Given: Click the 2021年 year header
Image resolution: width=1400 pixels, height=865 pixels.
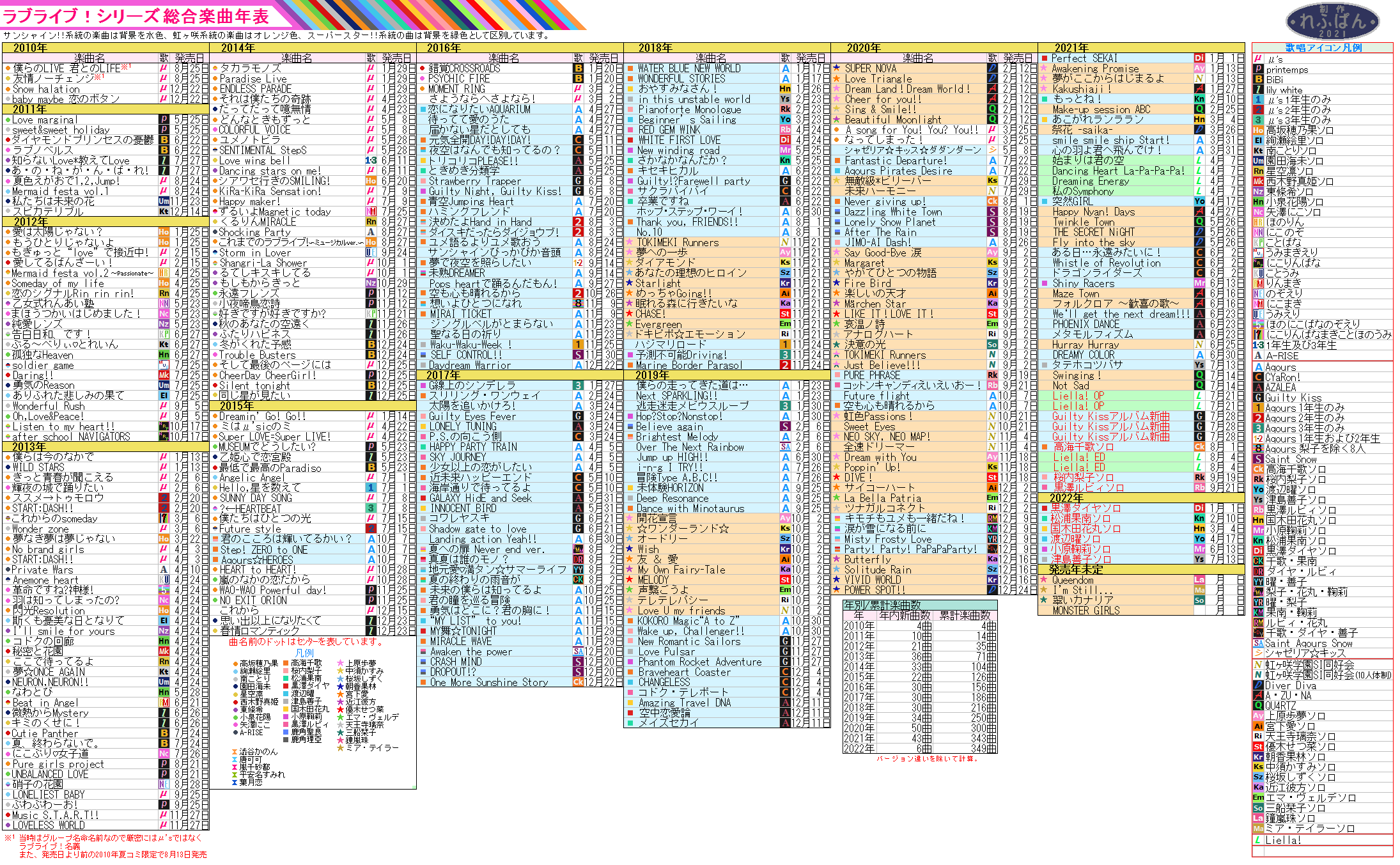Looking at the screenshot, I should (1141, 48).
